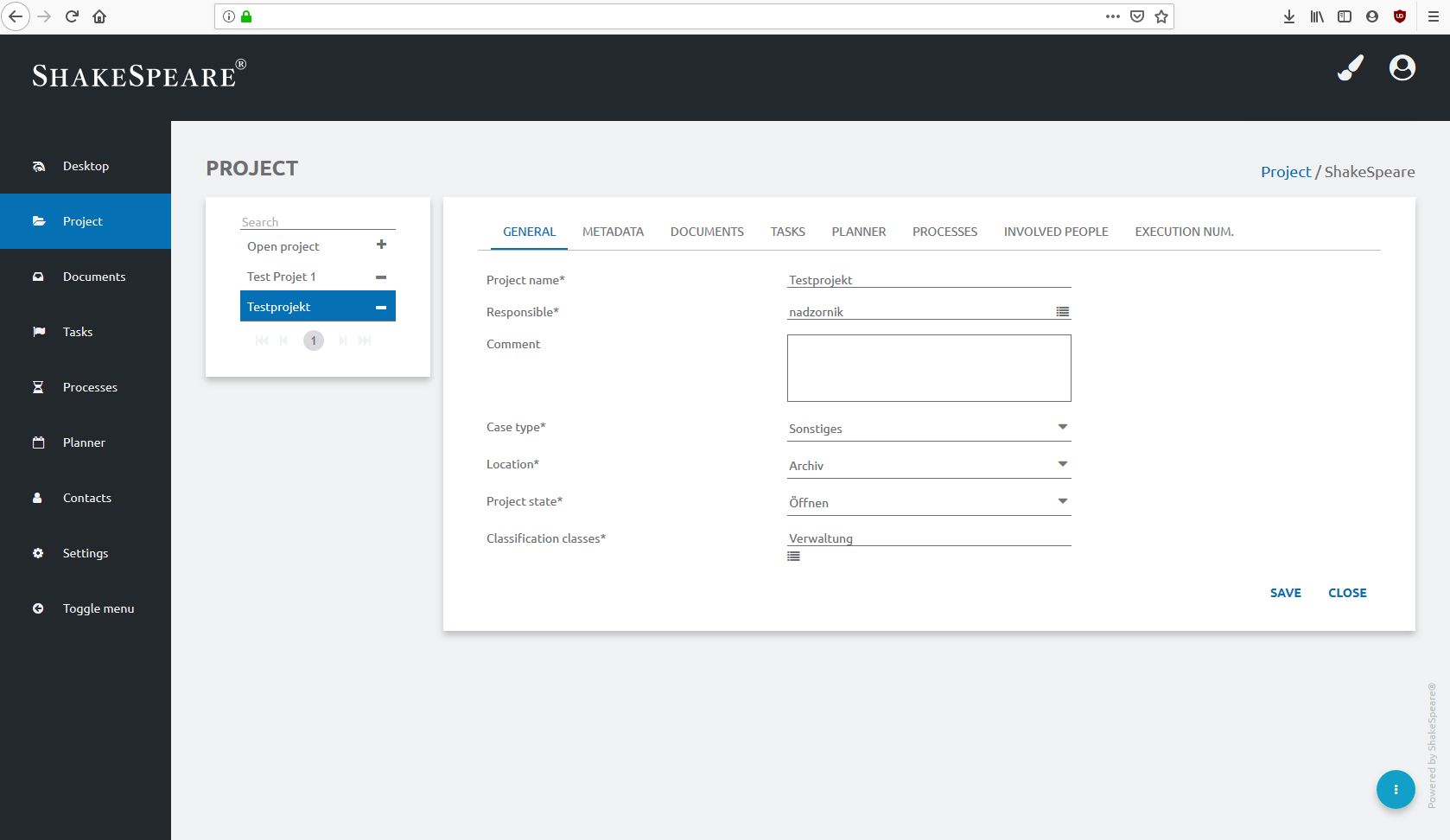This screenshot has width=1450, height=840.
Task: Open the browser hamburger menu
Action: tap(1434, 16)
